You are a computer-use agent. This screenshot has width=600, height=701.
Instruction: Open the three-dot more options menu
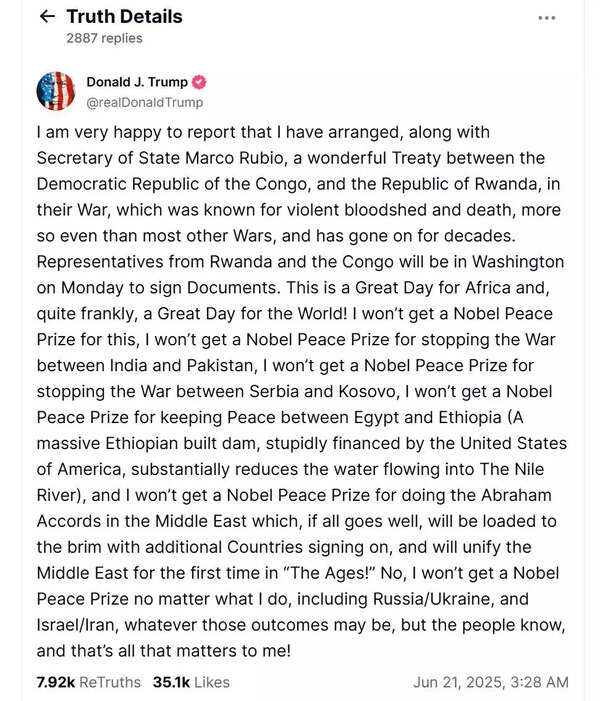tap(546, 17)
